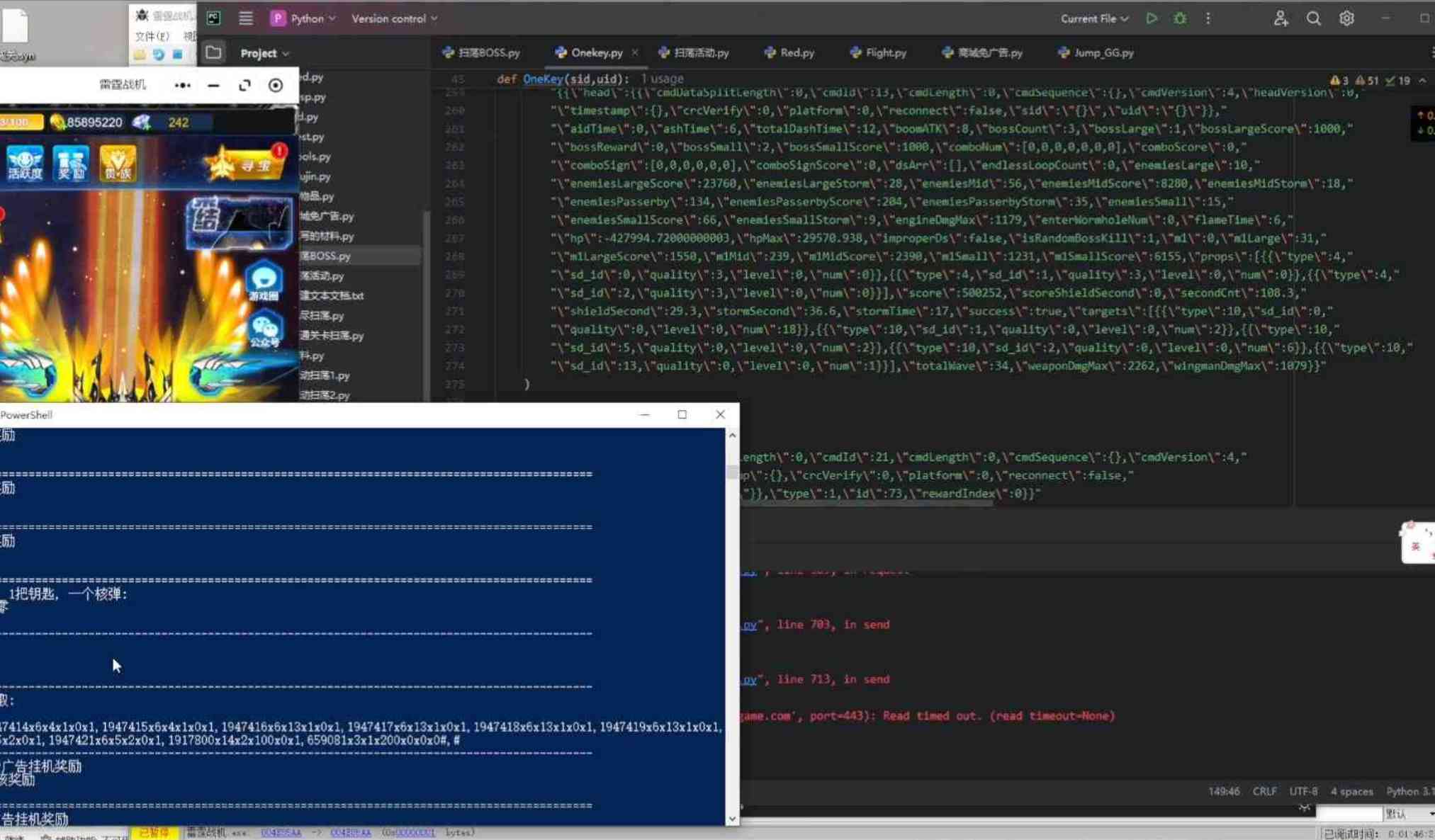Open the game circle chat bubble icon
The width and height of the screenshot is (1435, 840).
click(x=264, y=281)
